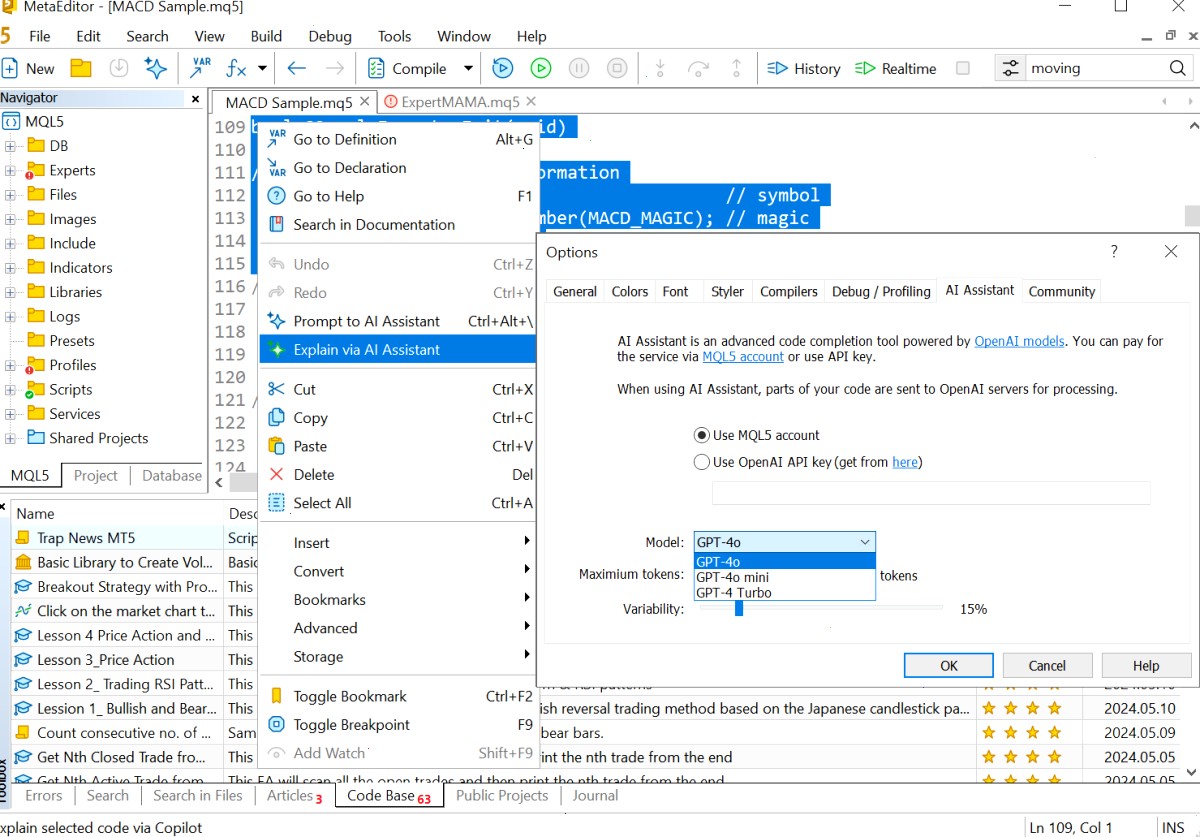Viewport: 1200px width, 837px height.
Task: Choose GPT-4 Turbo from the model list
Action: [784, 593]
